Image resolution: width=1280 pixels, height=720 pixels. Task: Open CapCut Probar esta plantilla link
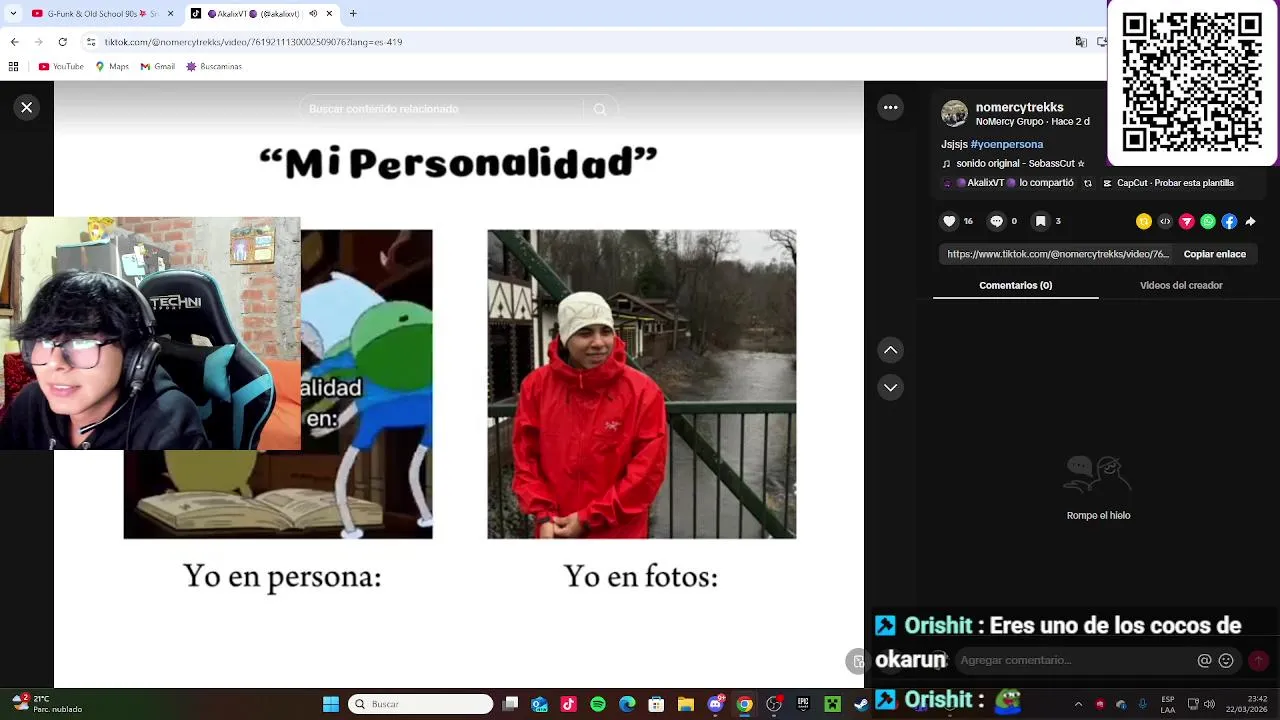1169,183
